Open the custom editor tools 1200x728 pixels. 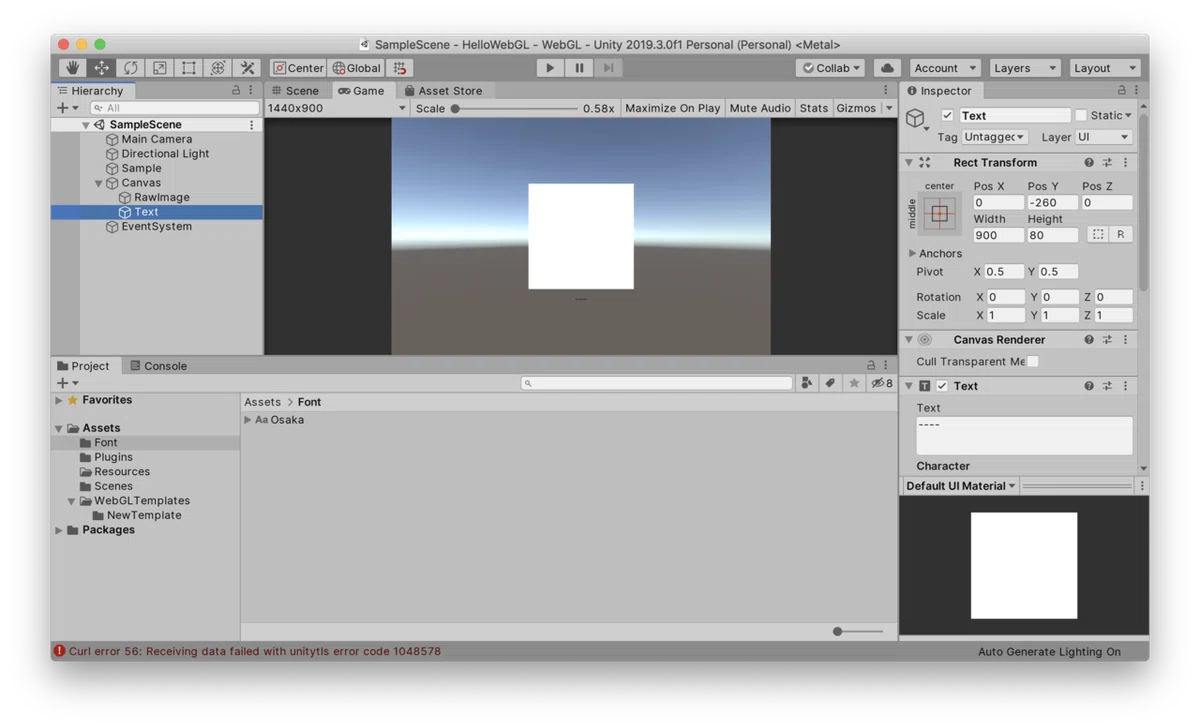point(247,68)
